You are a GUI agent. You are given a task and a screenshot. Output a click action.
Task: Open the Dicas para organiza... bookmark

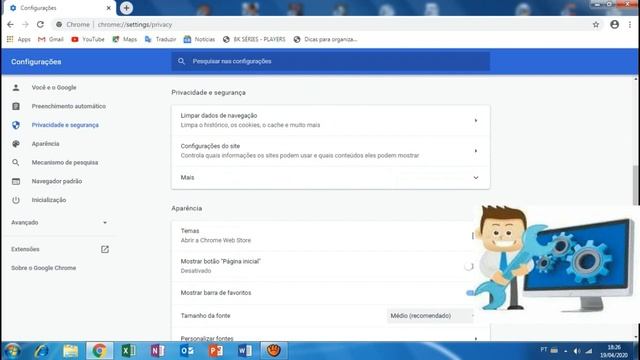325,39
